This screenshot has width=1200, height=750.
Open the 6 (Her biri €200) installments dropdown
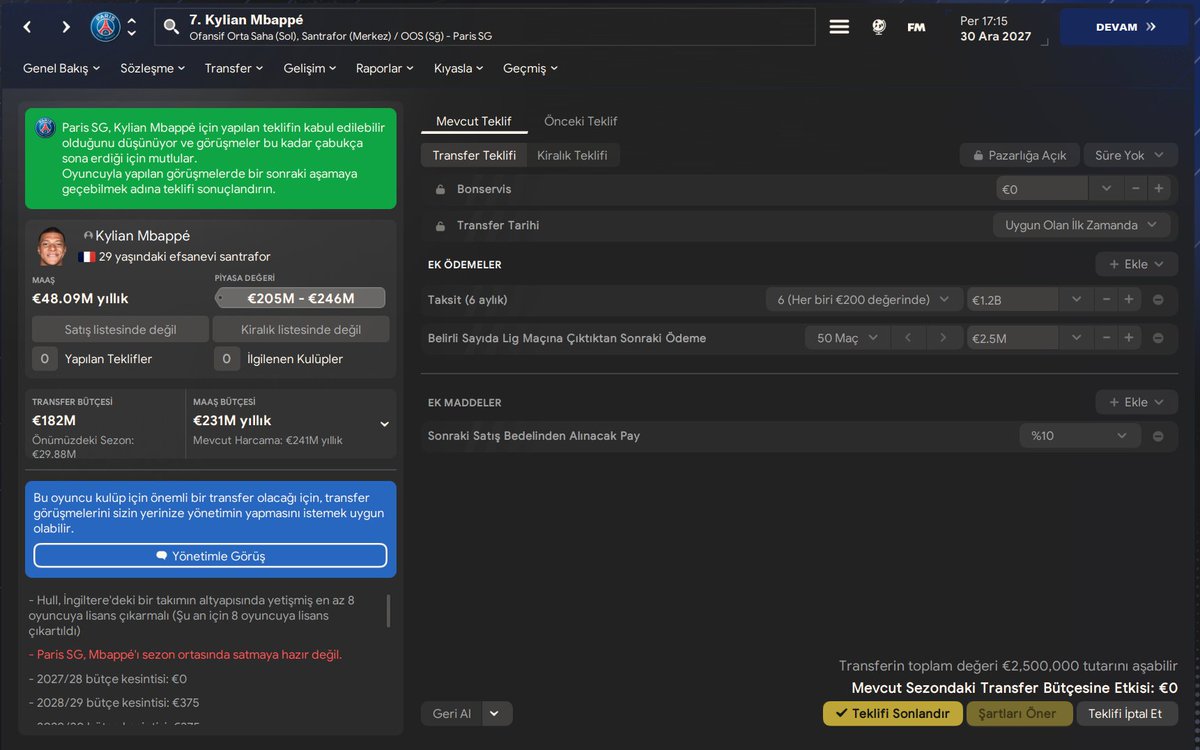pos(863,299)
